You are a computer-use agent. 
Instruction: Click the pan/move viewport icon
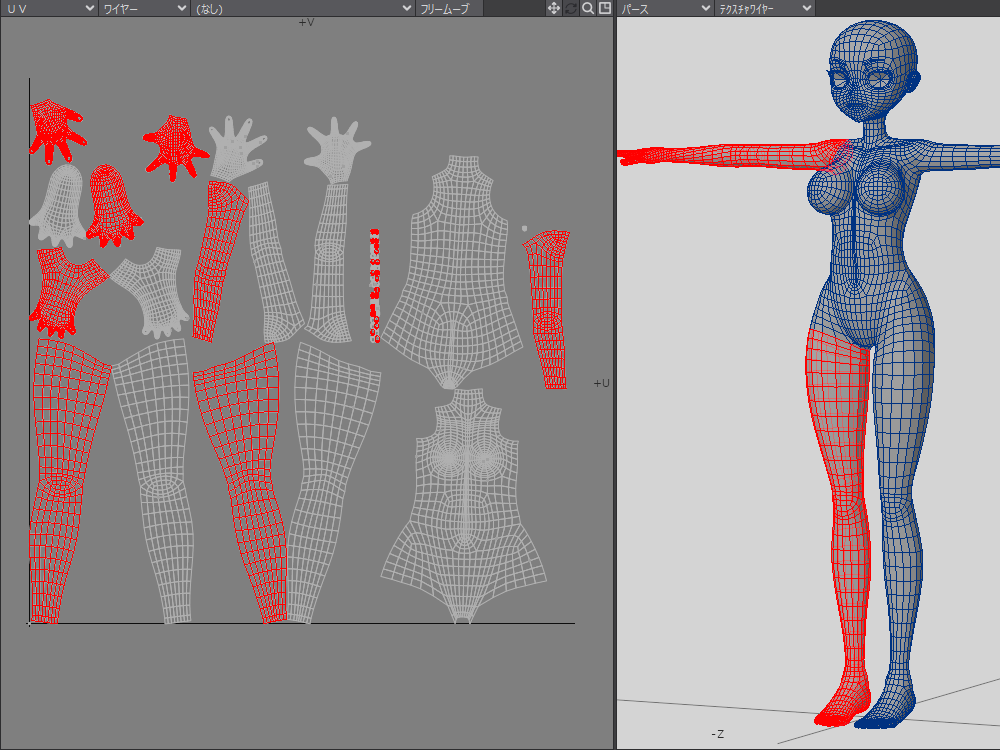[x=553, y=8]
